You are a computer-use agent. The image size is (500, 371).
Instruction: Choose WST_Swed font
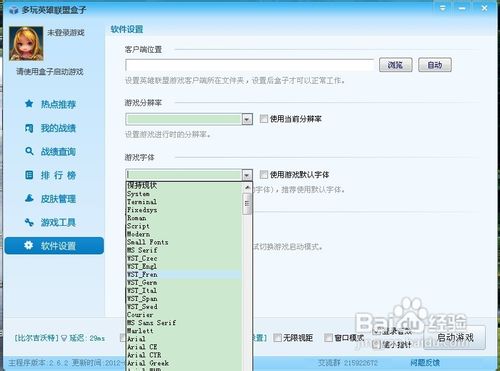pos(184,307)
